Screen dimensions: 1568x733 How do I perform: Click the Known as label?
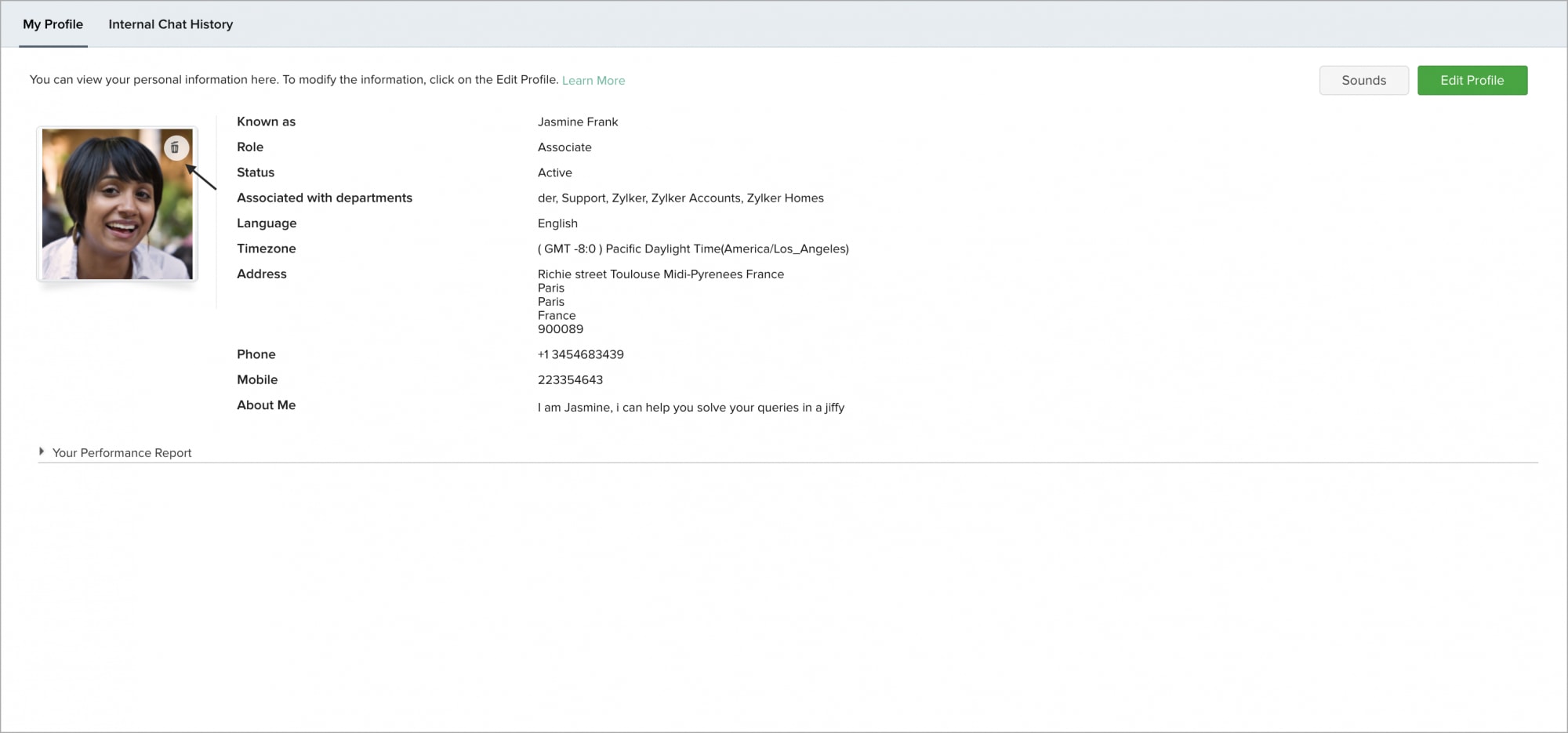pyautogui.click(x=267, y=122)
